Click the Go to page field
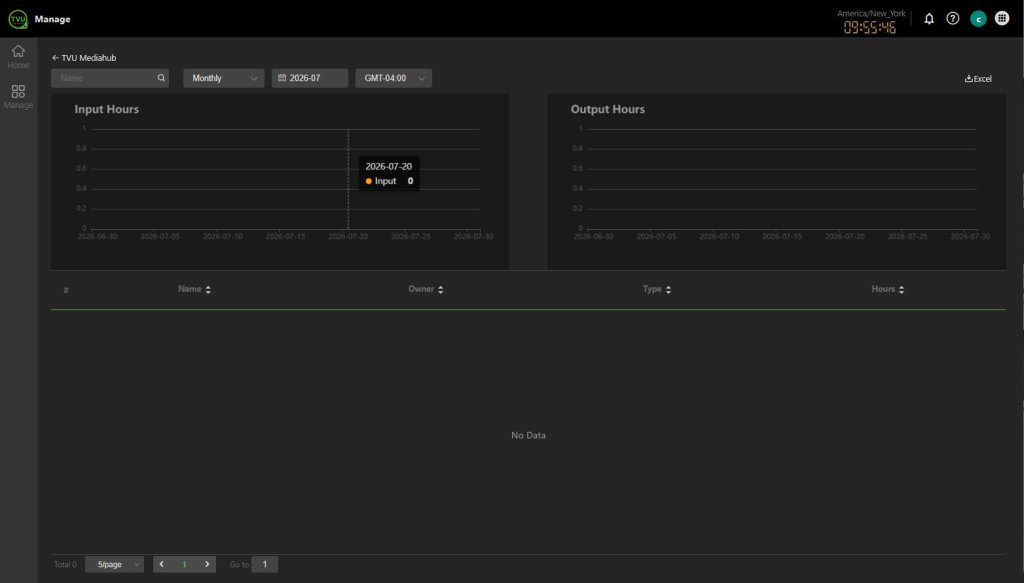The width and height of the screenshot is (1024, 583). tap(264, 564)
